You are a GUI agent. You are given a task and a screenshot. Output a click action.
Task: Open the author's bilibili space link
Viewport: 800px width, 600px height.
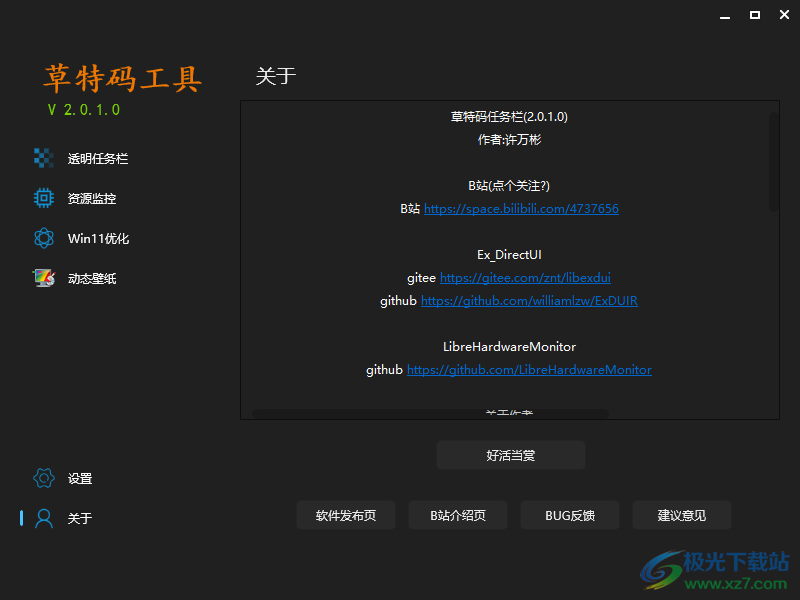pos(522,208)
